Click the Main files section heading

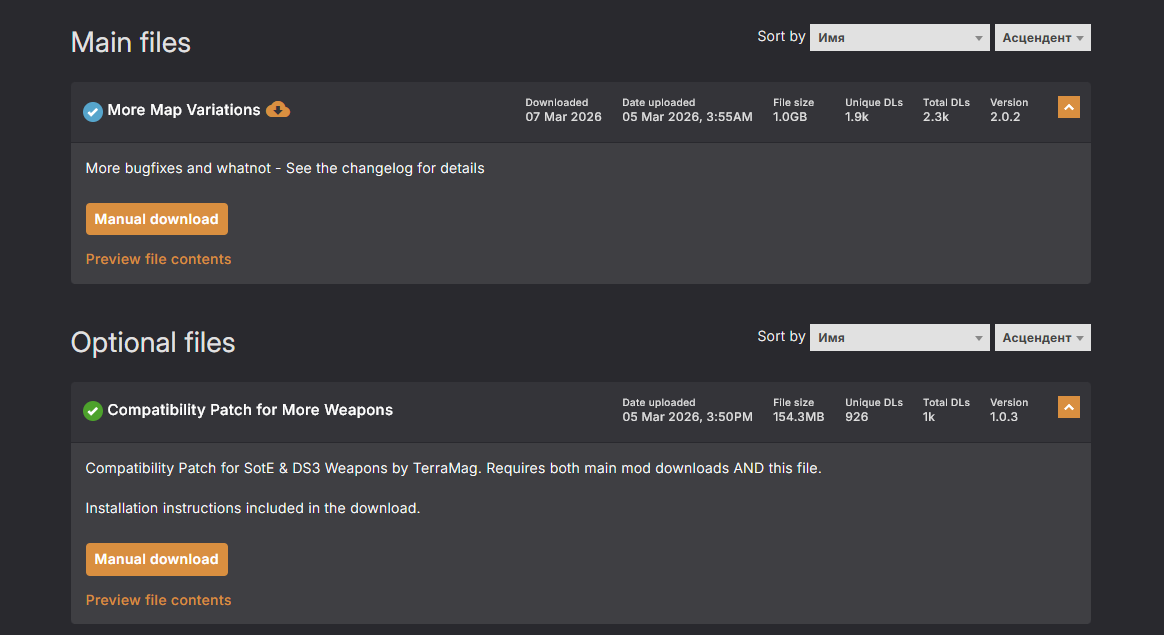click(x=131, y=42)
